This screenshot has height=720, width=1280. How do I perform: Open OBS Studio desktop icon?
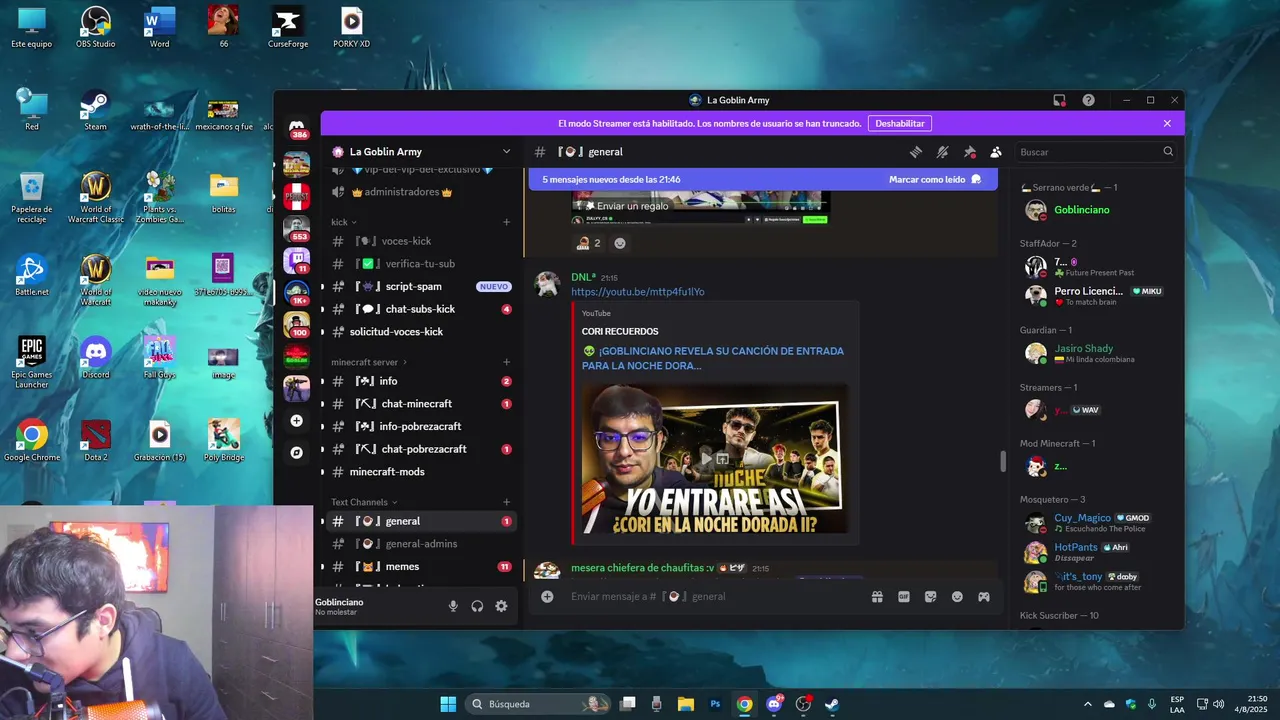click(x=95, y=27)
